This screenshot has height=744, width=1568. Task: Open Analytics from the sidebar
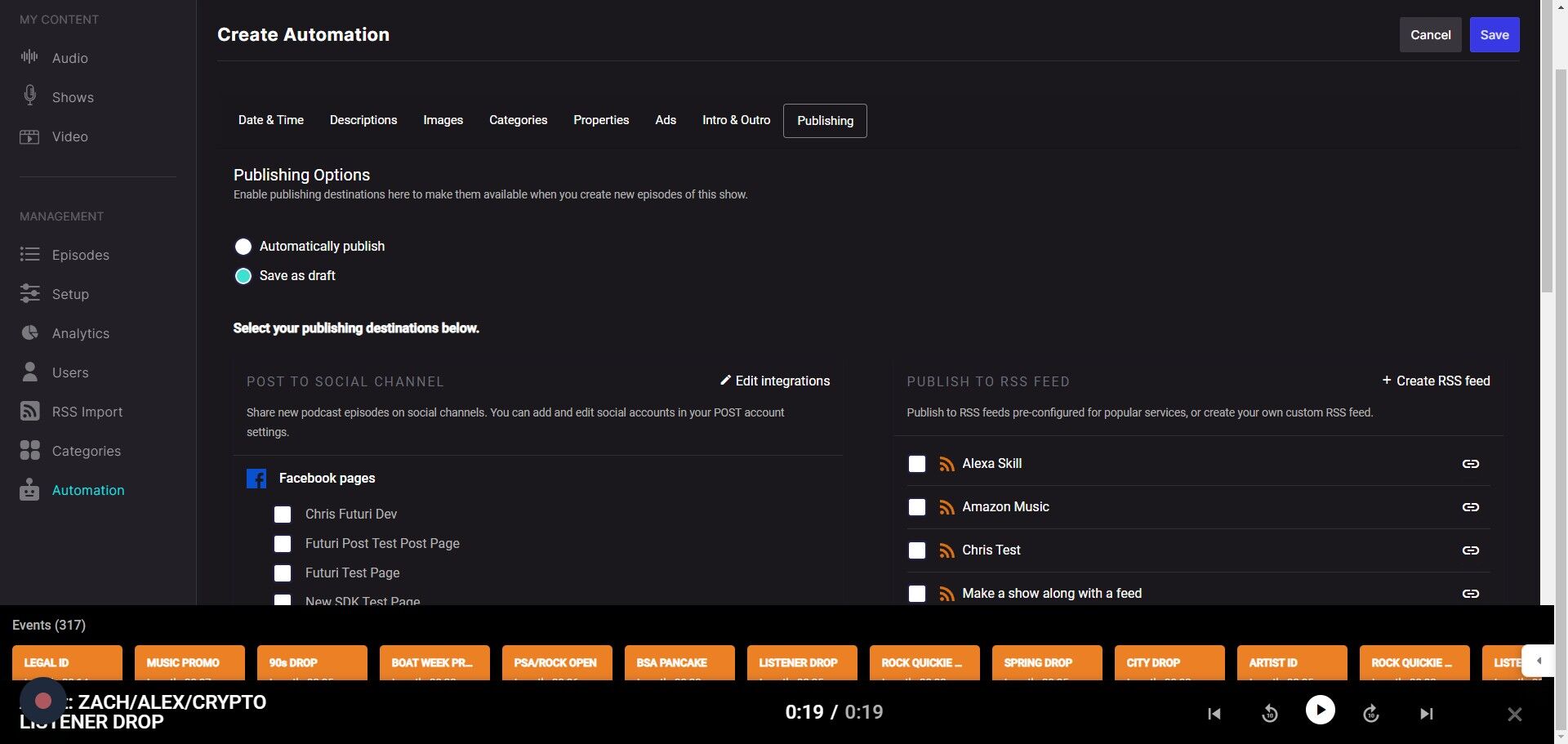coord(80,333)
